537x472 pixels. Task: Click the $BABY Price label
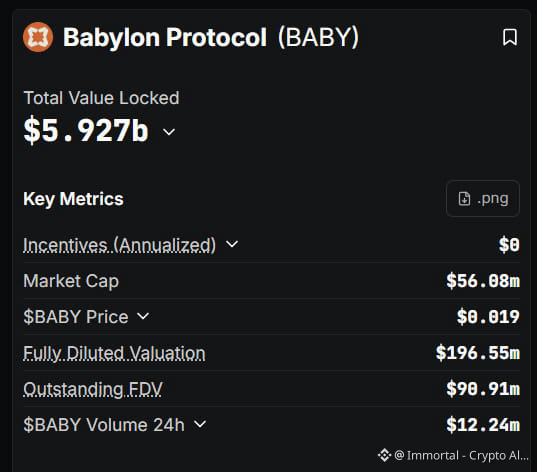pos(76,317)
